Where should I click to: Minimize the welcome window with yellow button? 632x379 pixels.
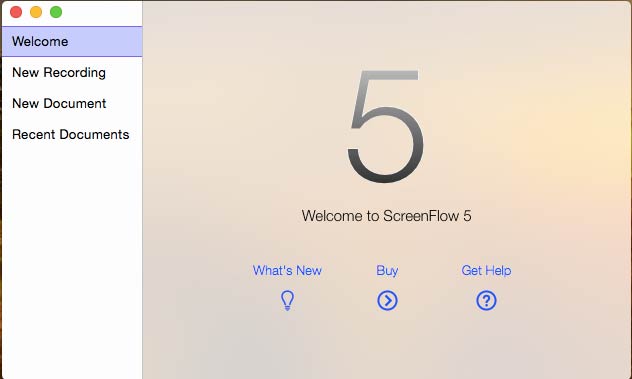tap(36, 12)
